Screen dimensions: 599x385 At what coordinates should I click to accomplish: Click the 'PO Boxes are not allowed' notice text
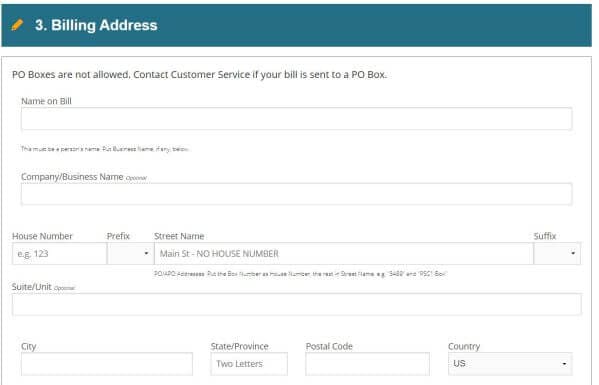[x=199, y=74]
